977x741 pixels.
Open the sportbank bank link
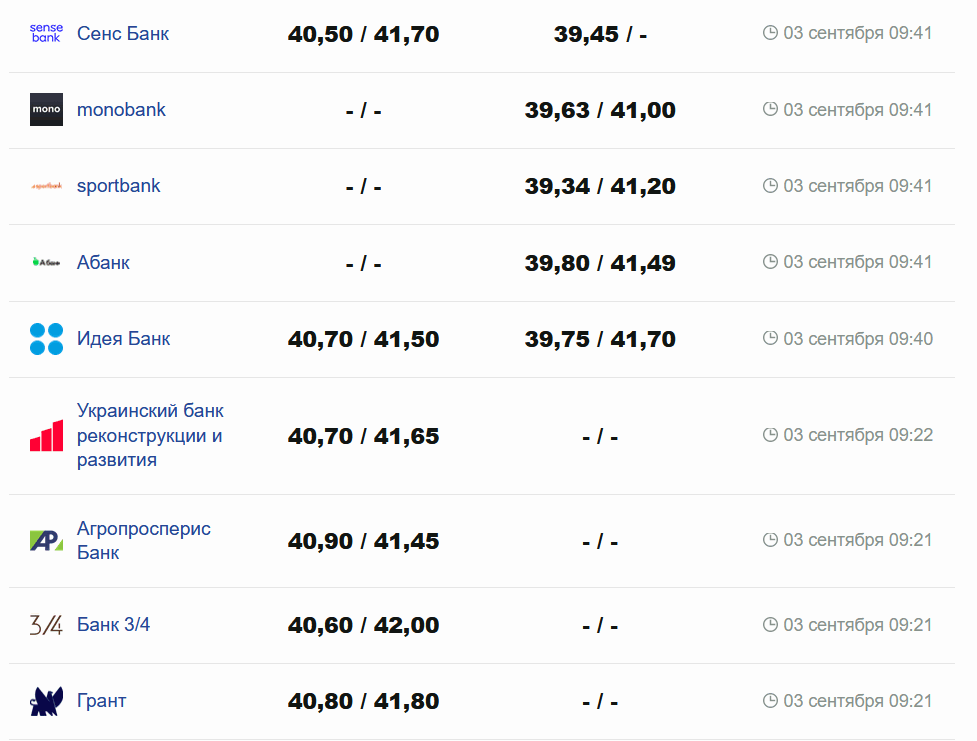coord(118,186)
